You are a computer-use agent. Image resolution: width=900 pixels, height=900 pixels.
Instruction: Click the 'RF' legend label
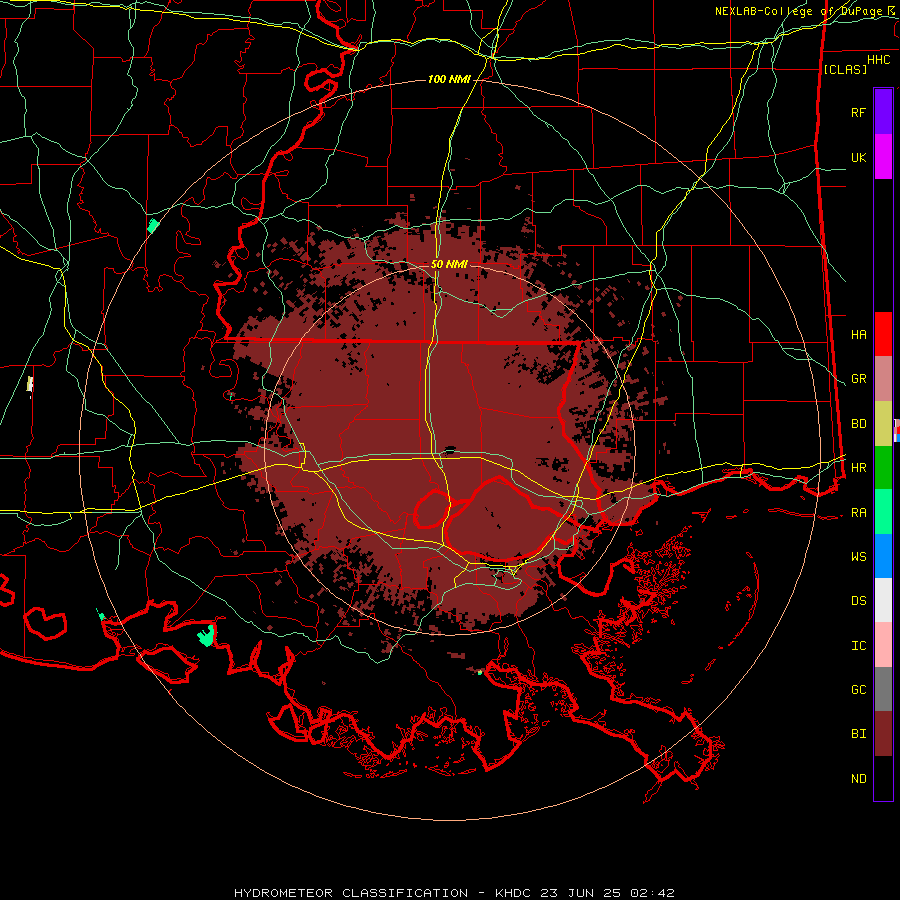coord(858,112)
